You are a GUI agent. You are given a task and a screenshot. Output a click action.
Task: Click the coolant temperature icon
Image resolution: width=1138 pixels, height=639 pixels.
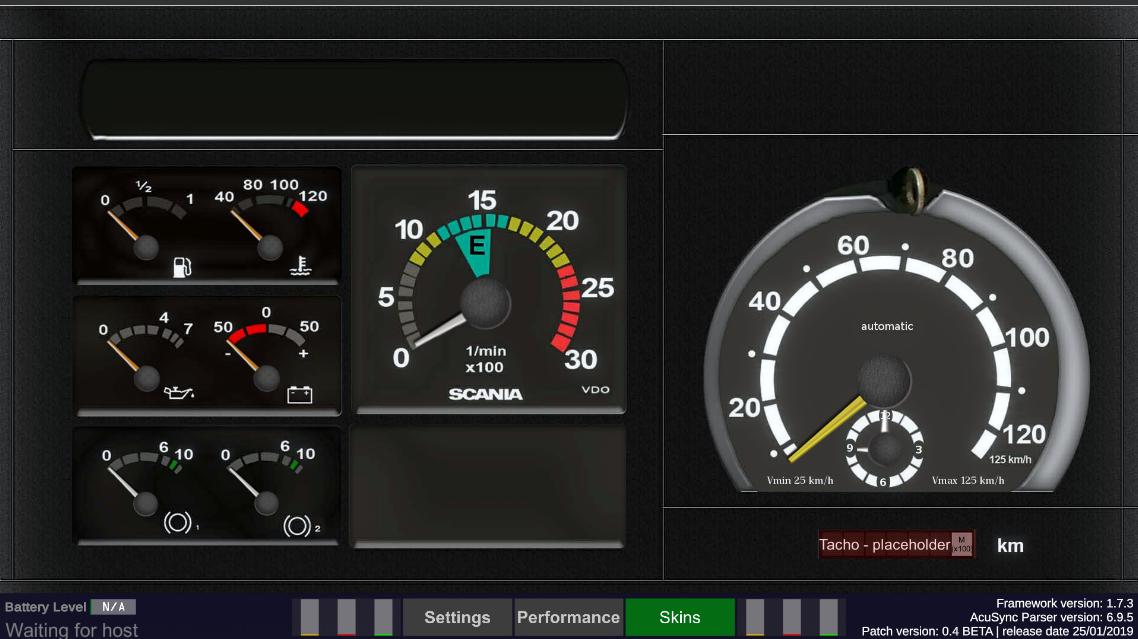point(299,266)
